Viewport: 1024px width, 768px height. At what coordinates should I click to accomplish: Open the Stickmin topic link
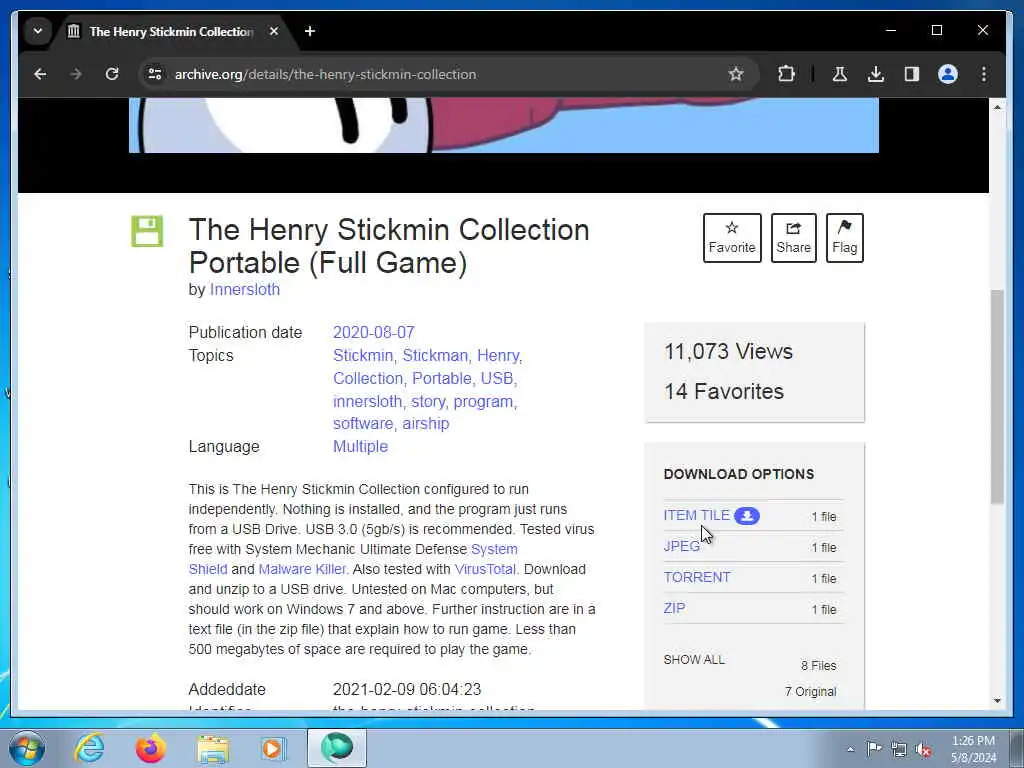pos(362,355)
